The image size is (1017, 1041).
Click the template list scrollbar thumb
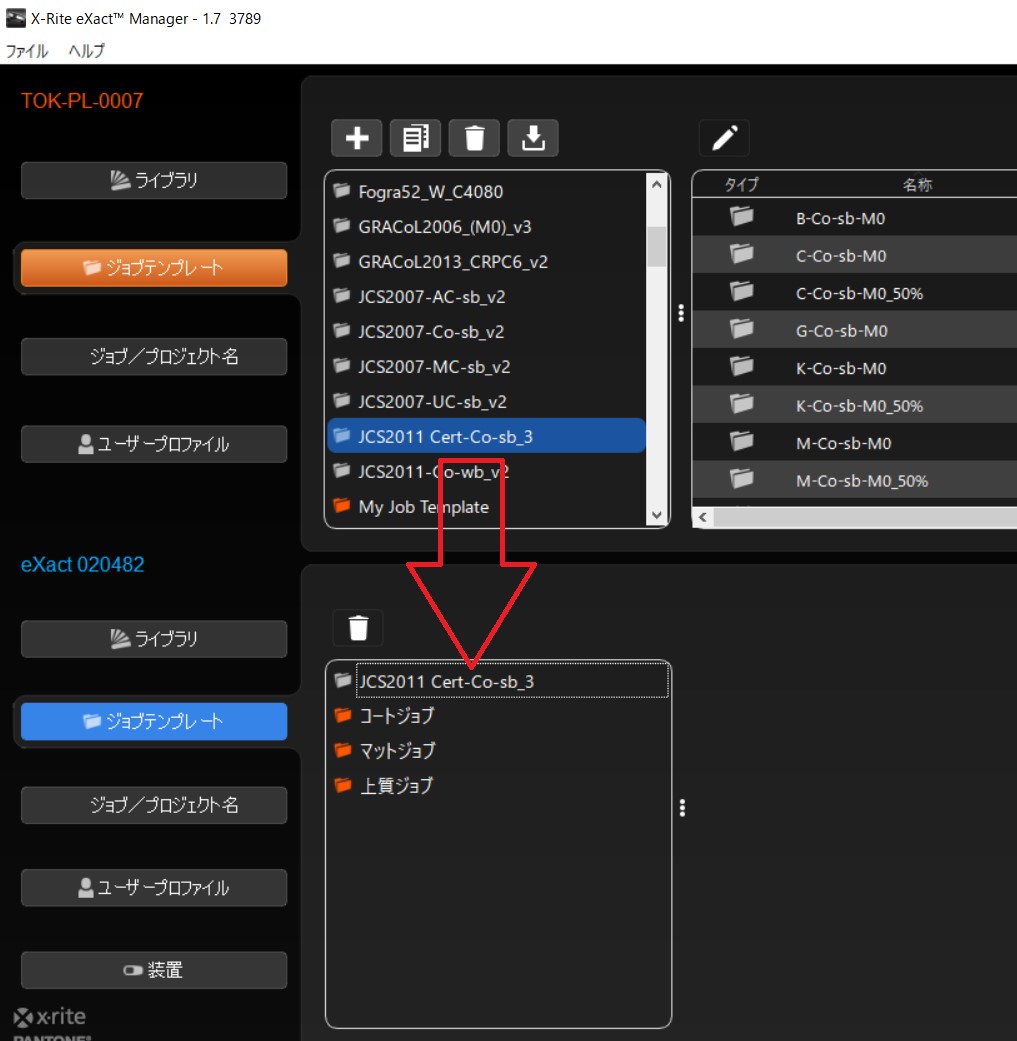657,246
